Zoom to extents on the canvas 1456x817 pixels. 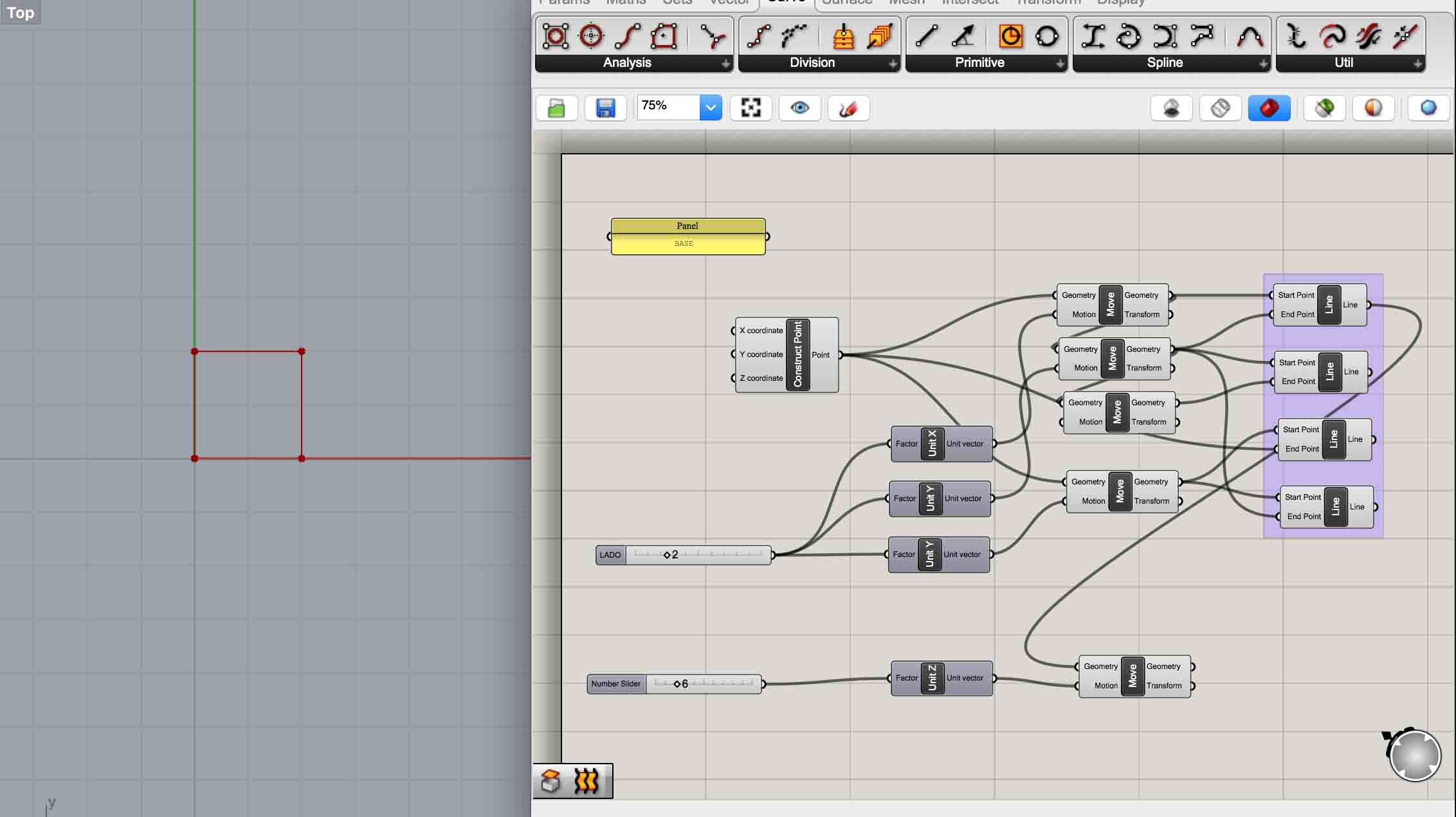pyautogui.click(x=751, y=108)
